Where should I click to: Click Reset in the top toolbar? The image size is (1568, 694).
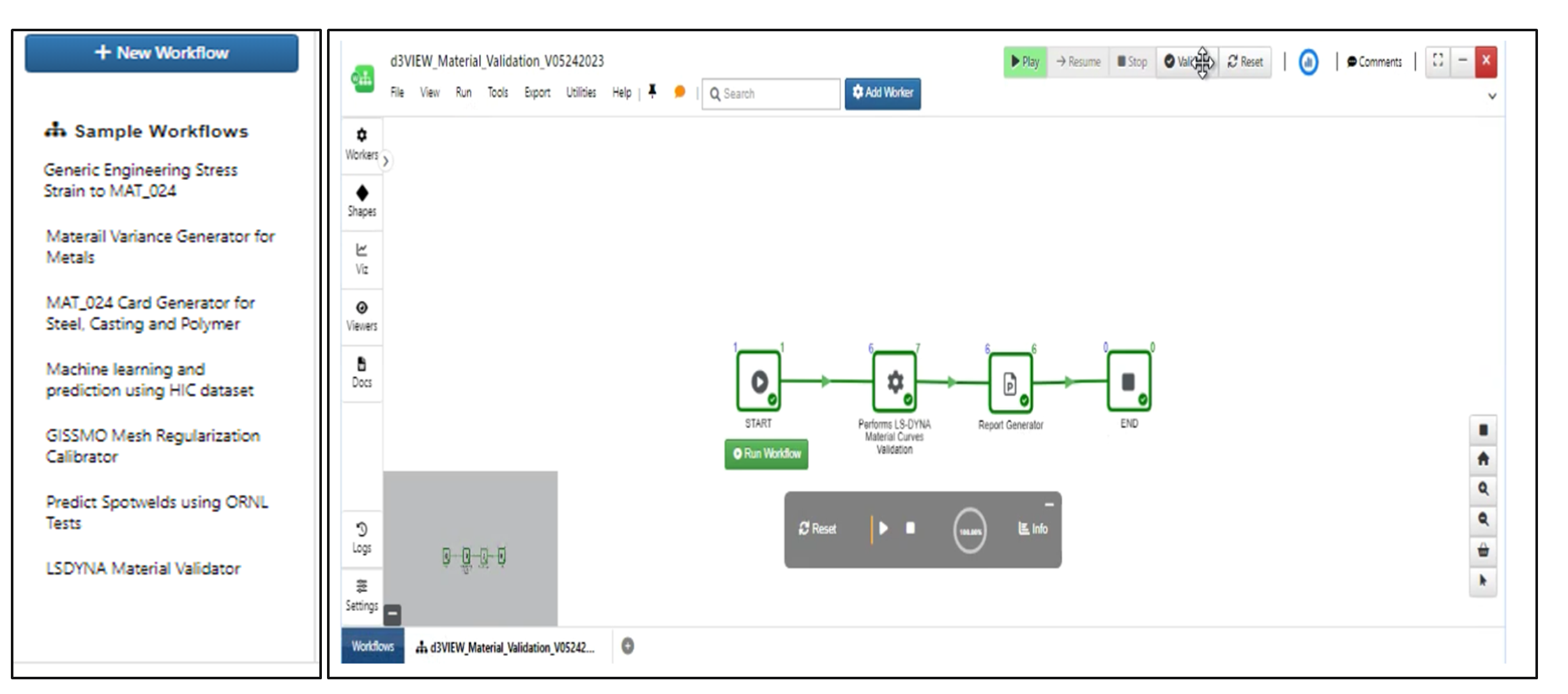[x=1245, y=62]
